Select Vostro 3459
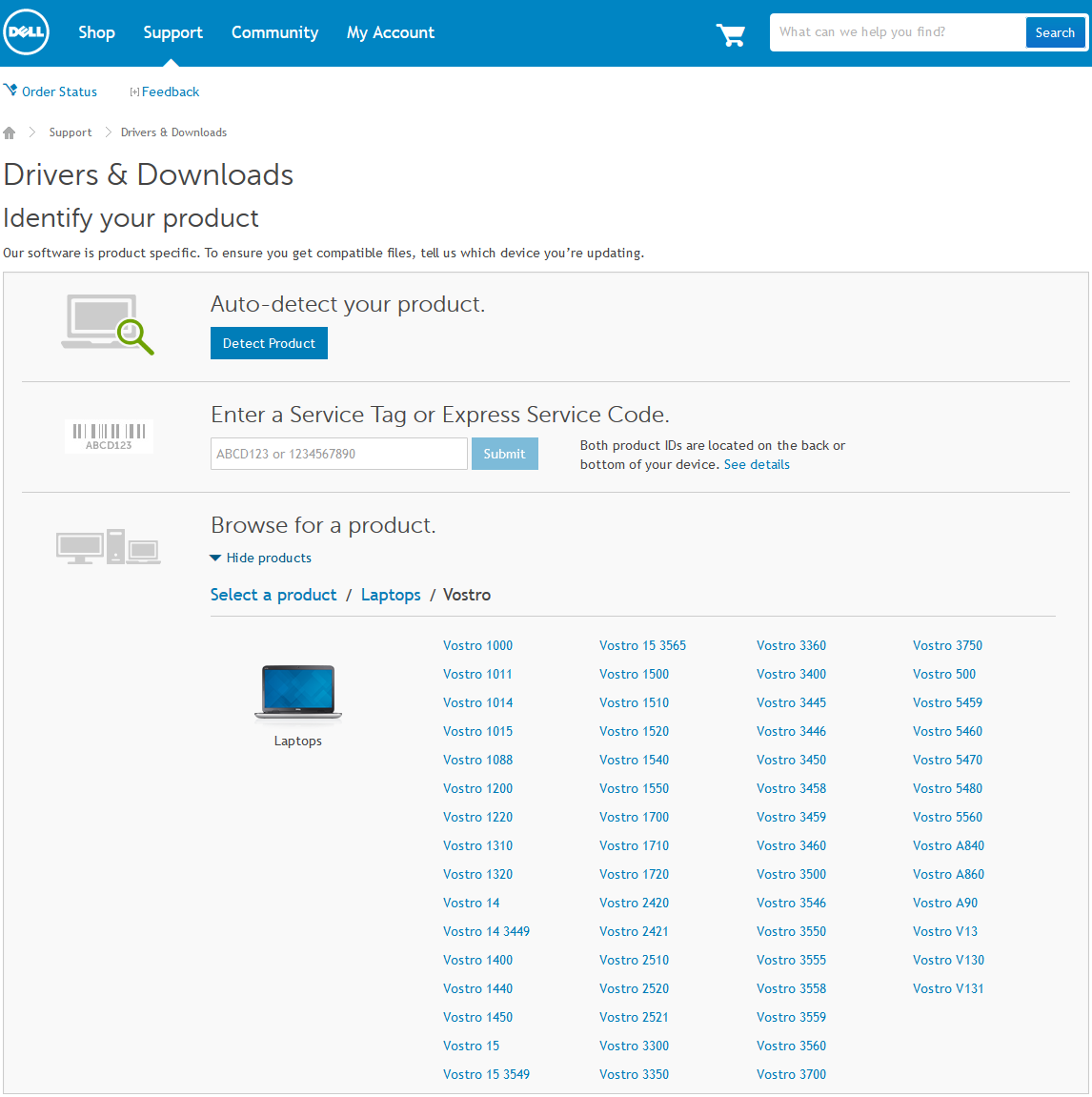1092x1097 pixels. pos(791,817)
